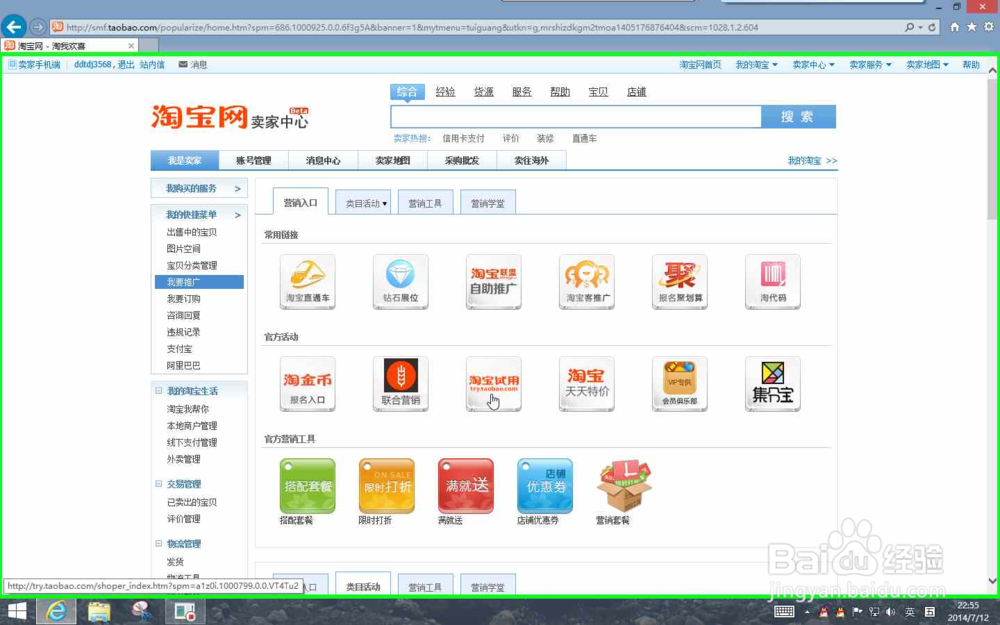Open the 联合营销 icon
This screenshot has width=1000, height=625.
point(401,384)
